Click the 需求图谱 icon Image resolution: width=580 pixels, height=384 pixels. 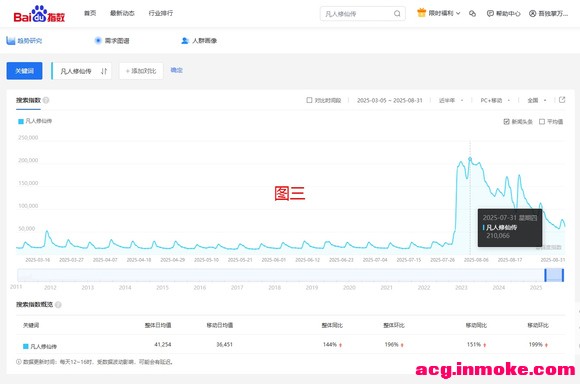(x=98, y=40)
